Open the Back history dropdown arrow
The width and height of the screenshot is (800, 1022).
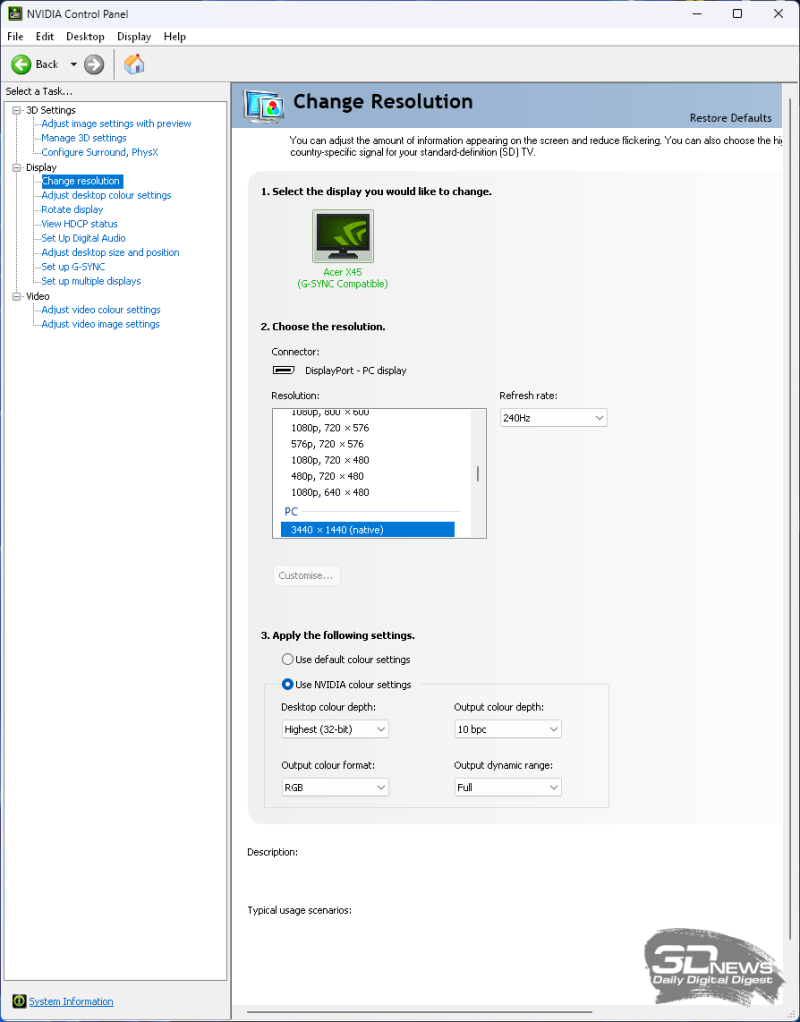74,64
